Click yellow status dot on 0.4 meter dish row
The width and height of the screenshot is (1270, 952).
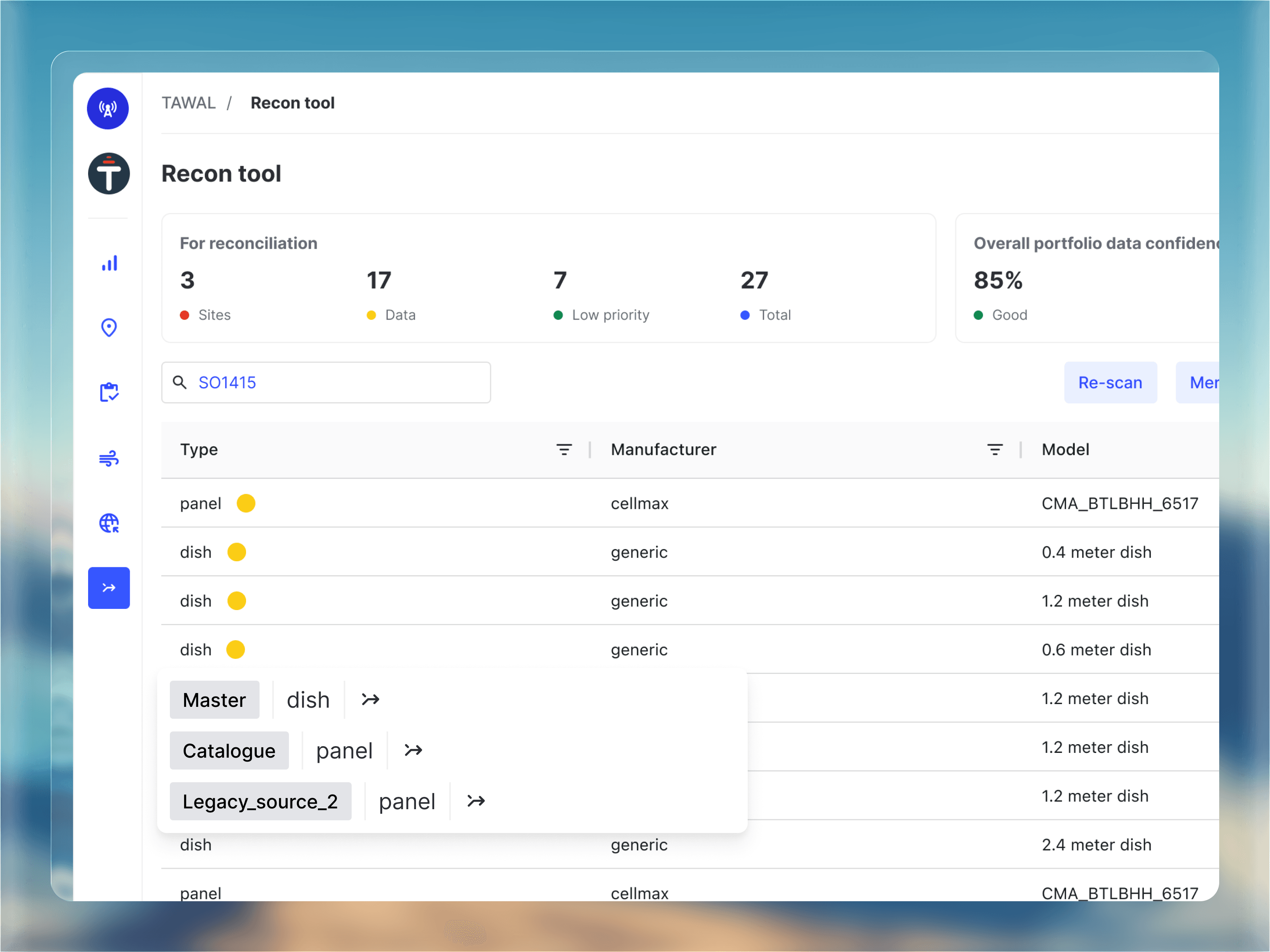coord(237,552)
